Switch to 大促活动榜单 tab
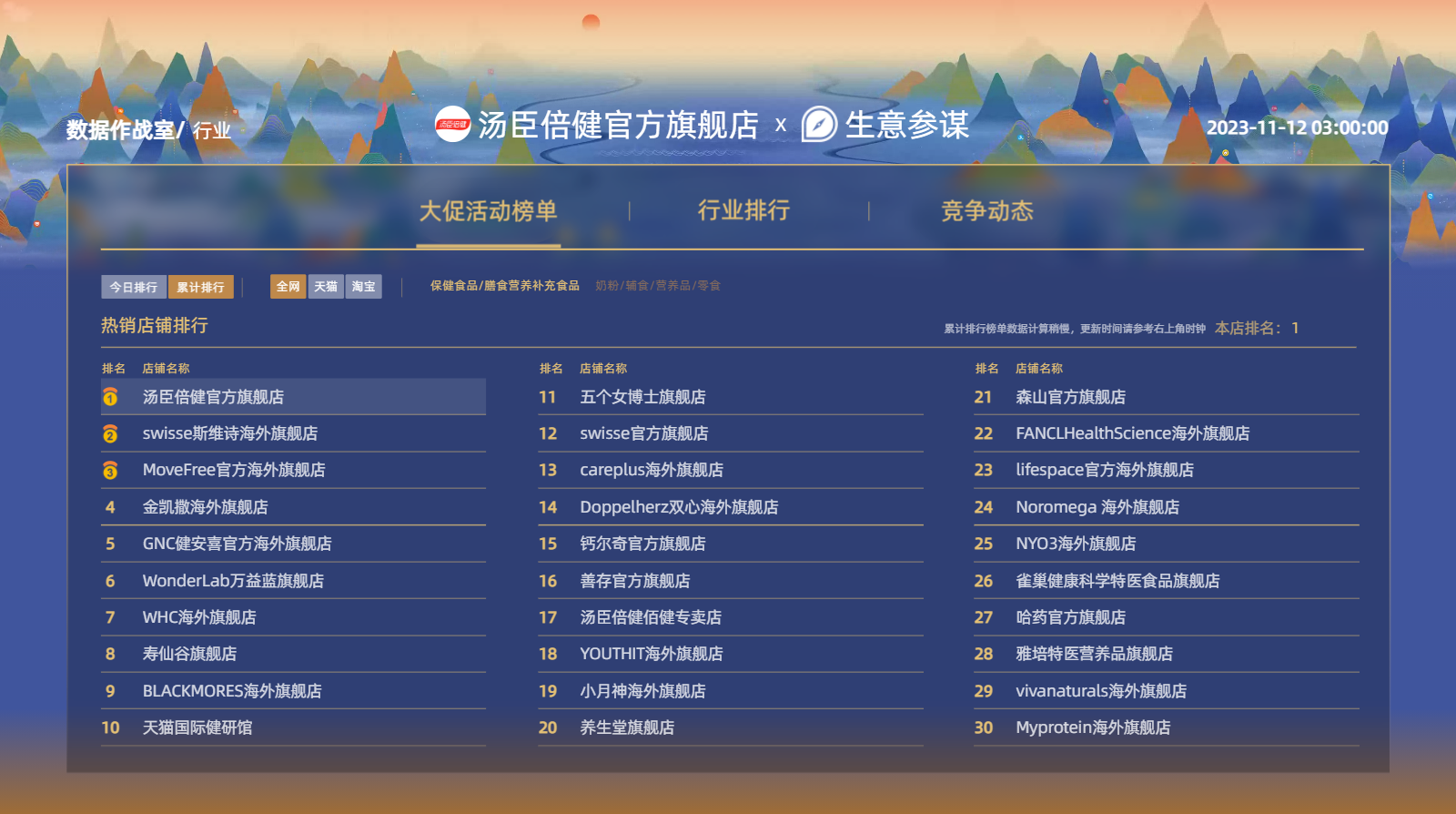Image resolution: width=1456 pixels, height=814 pixels. 488,211
